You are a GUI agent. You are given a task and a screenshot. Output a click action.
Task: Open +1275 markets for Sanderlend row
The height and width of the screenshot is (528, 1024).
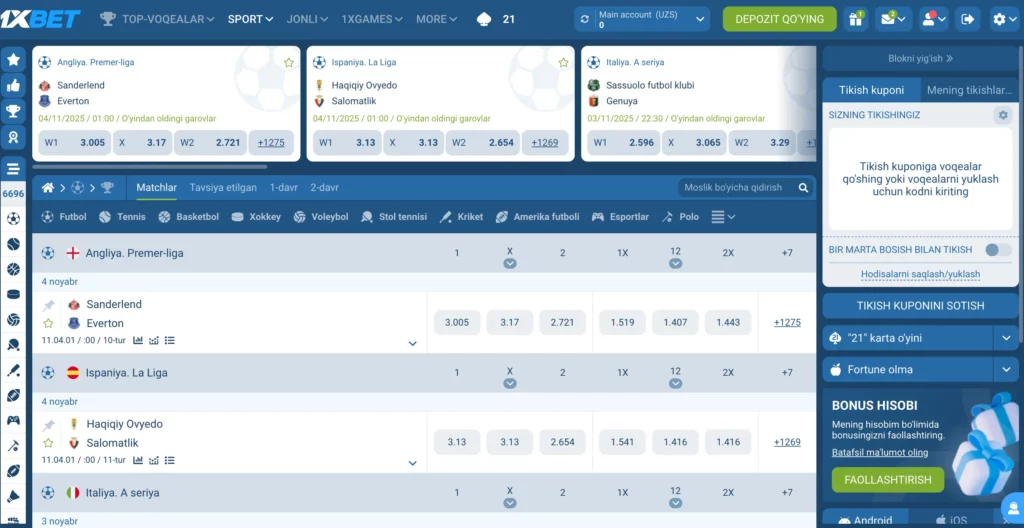tap(787, 322)
